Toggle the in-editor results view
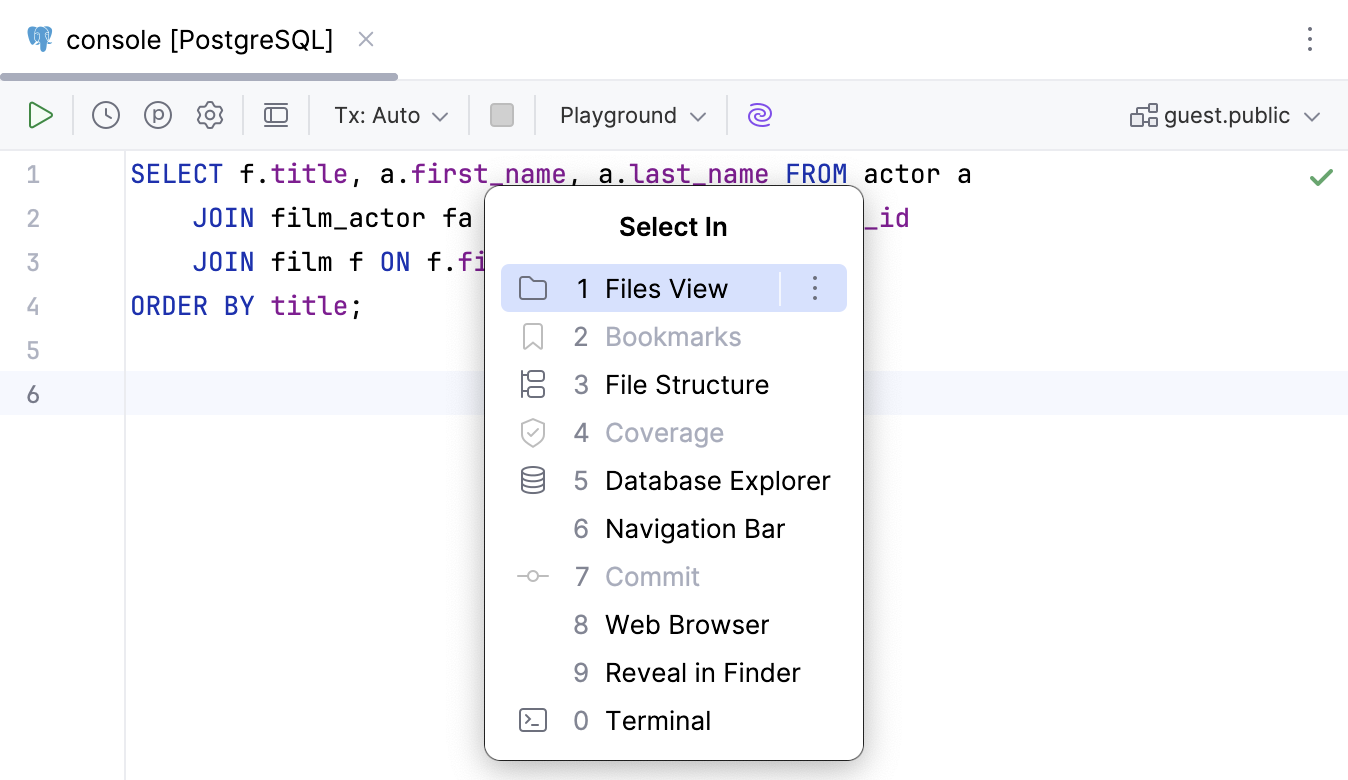This screenshot has width=1348, height=780. click(x=276, y=114)
